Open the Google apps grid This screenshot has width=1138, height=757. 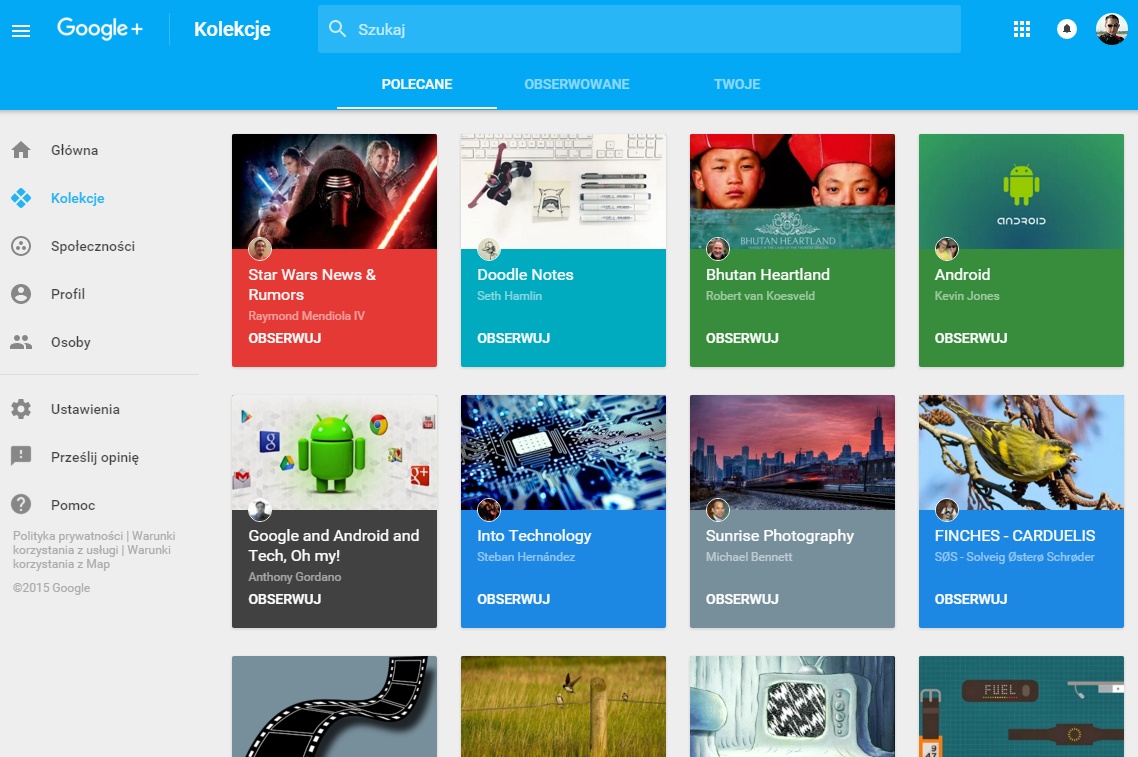point(1022,29)
